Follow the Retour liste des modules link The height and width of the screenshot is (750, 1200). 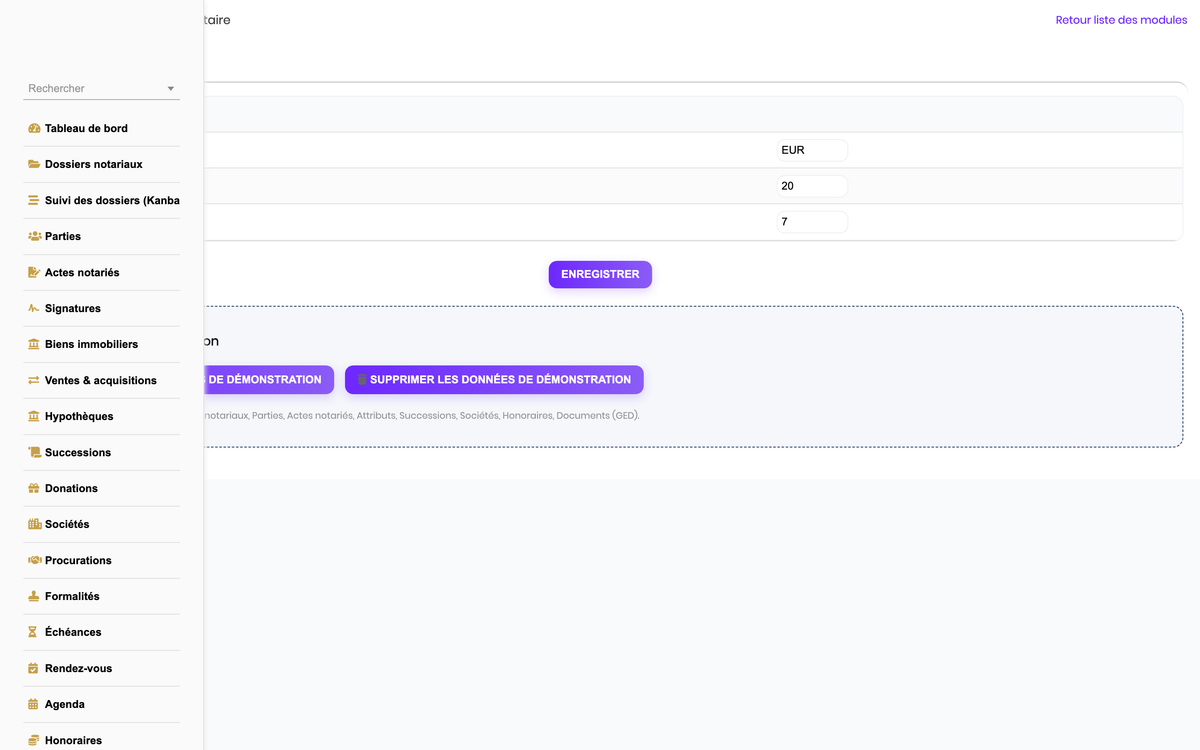[x=1121, y=20]
